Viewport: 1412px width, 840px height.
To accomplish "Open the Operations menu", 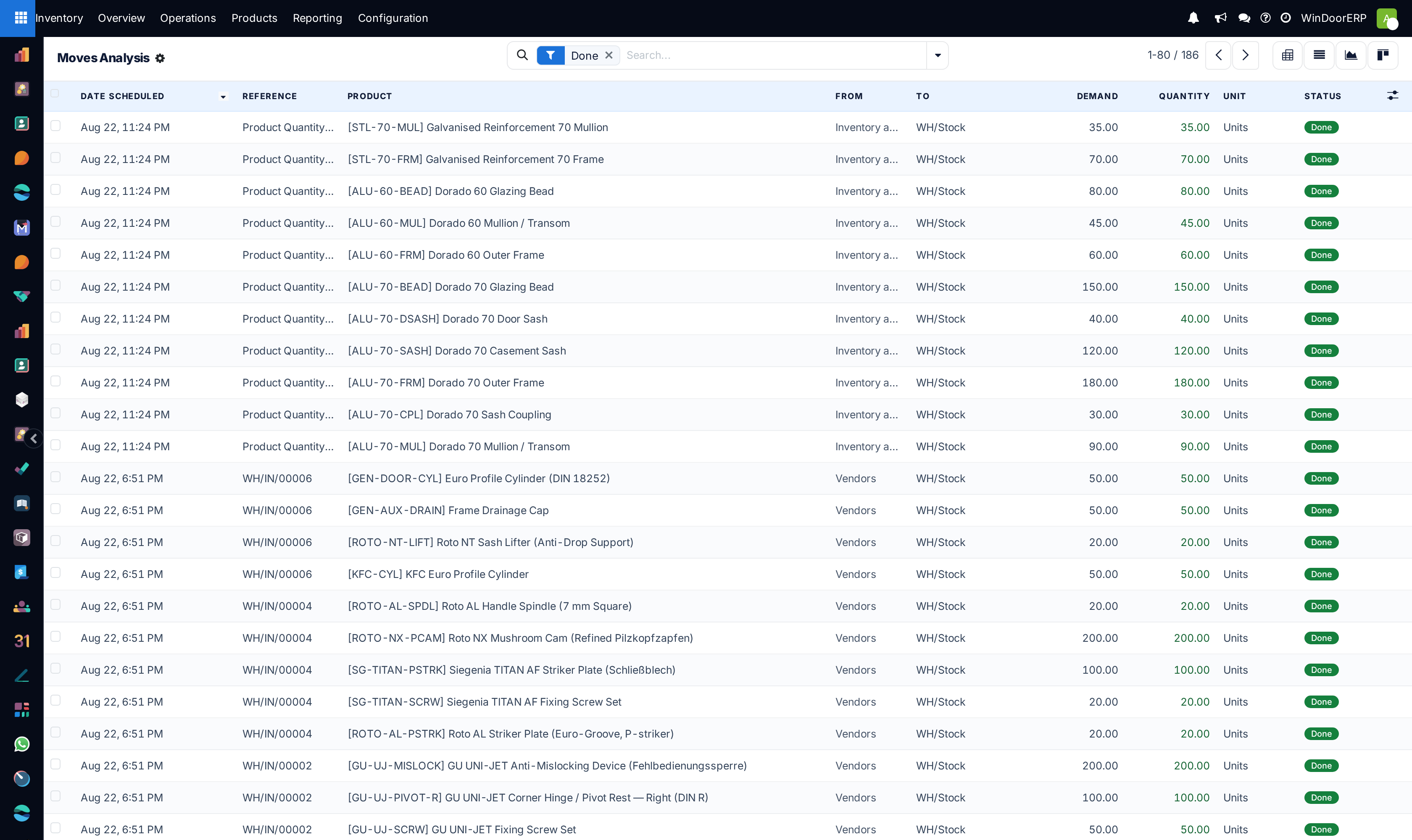I will (x=188, y=18).
